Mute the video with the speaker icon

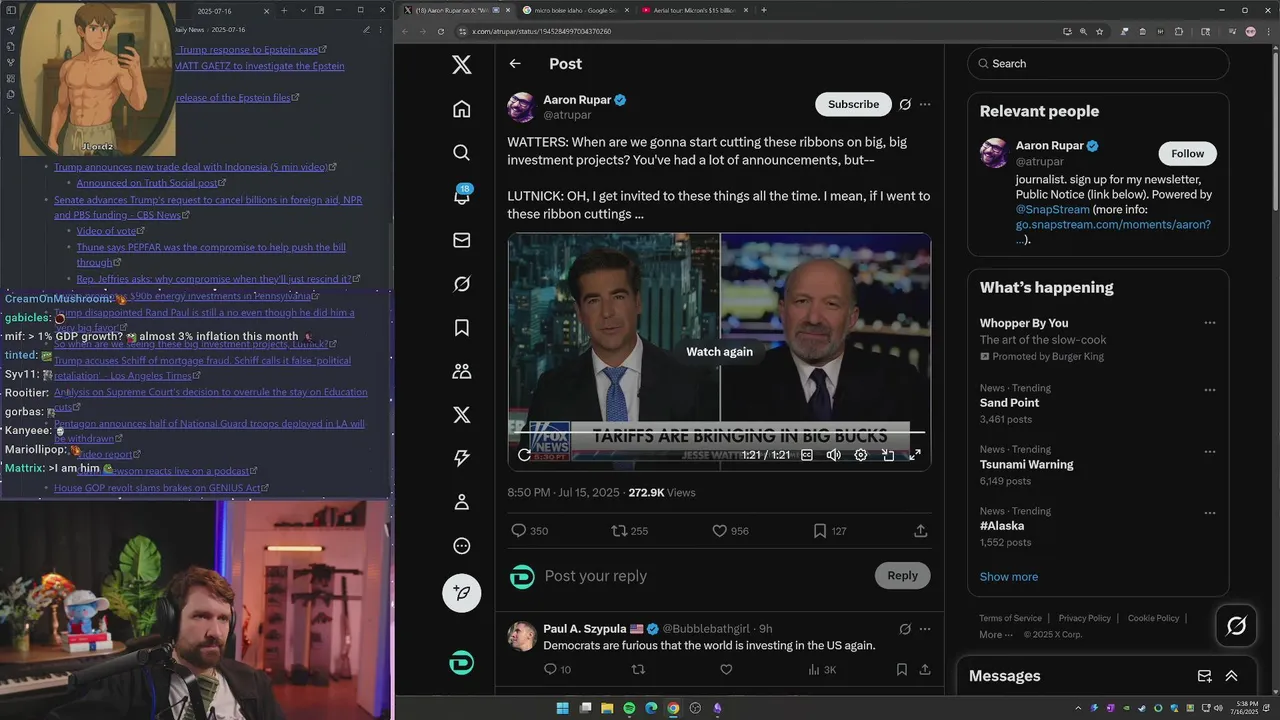(833, 455)
